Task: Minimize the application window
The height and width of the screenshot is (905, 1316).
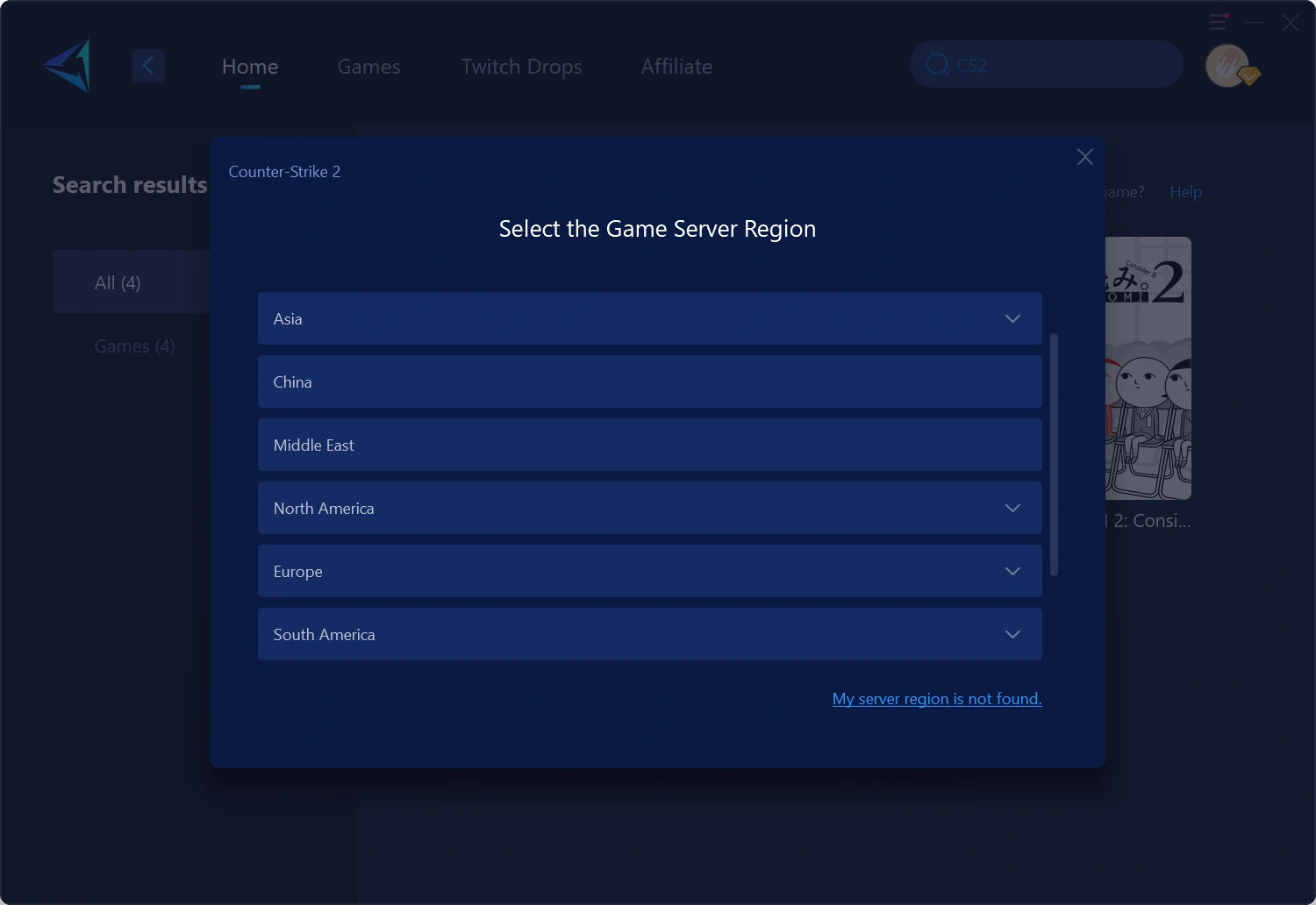Action: pyautogui.click(x=1255, y=22)
